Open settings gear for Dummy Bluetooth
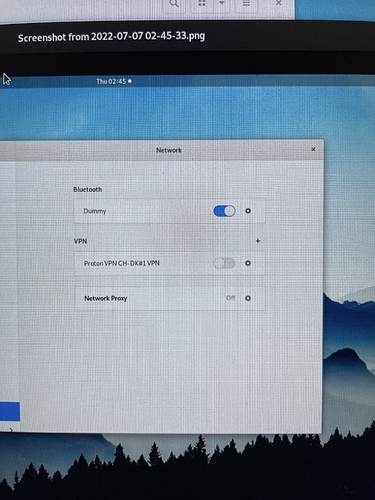 [x=248, y=211]
